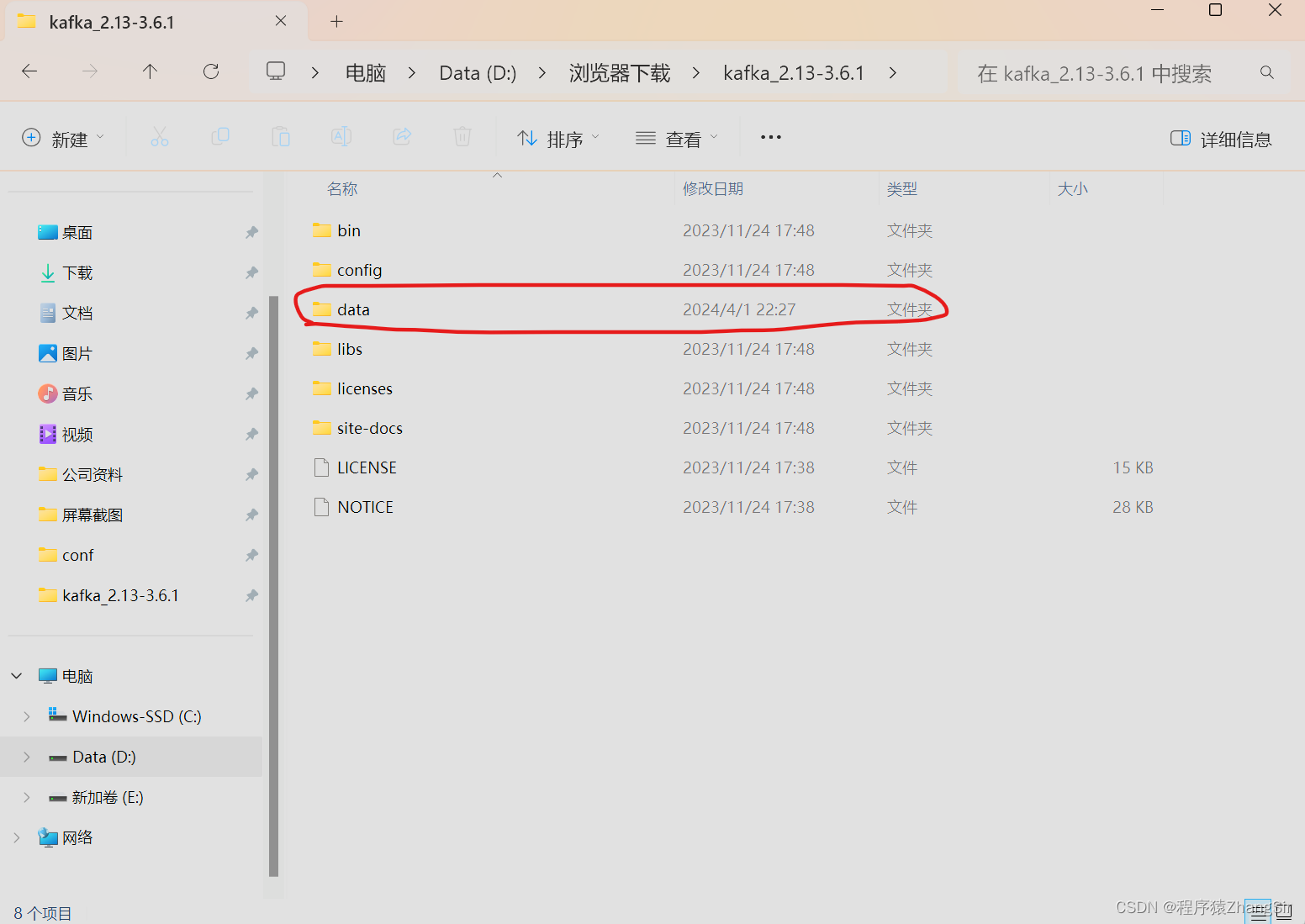
Task: Click pin icon beside sidebar kafka_2.13-3.6.1
Action: [x=251, y=595]
